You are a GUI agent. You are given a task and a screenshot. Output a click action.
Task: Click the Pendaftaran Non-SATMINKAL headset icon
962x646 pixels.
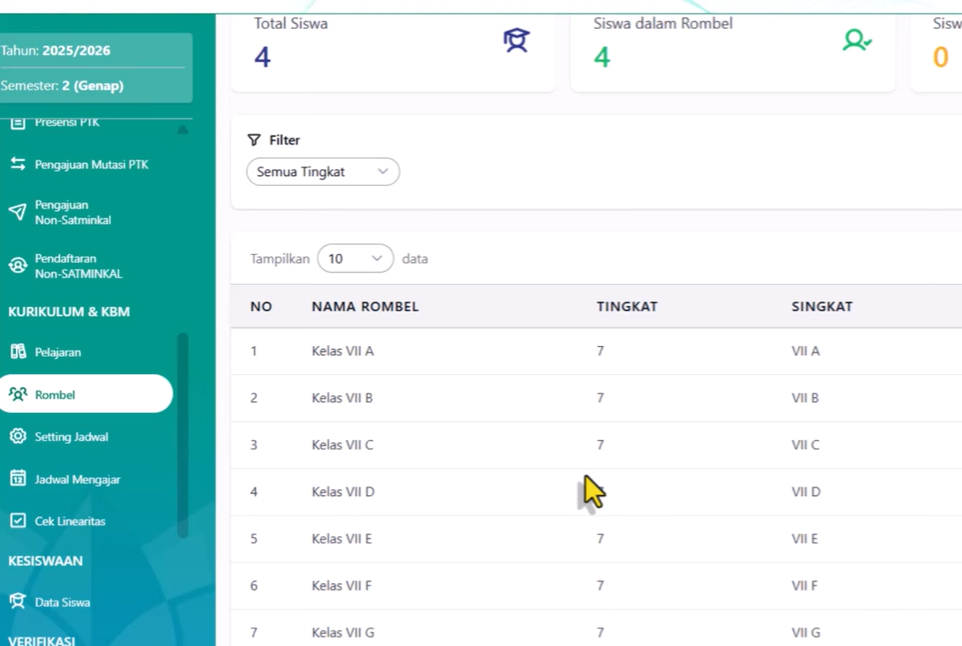(18, 266)
